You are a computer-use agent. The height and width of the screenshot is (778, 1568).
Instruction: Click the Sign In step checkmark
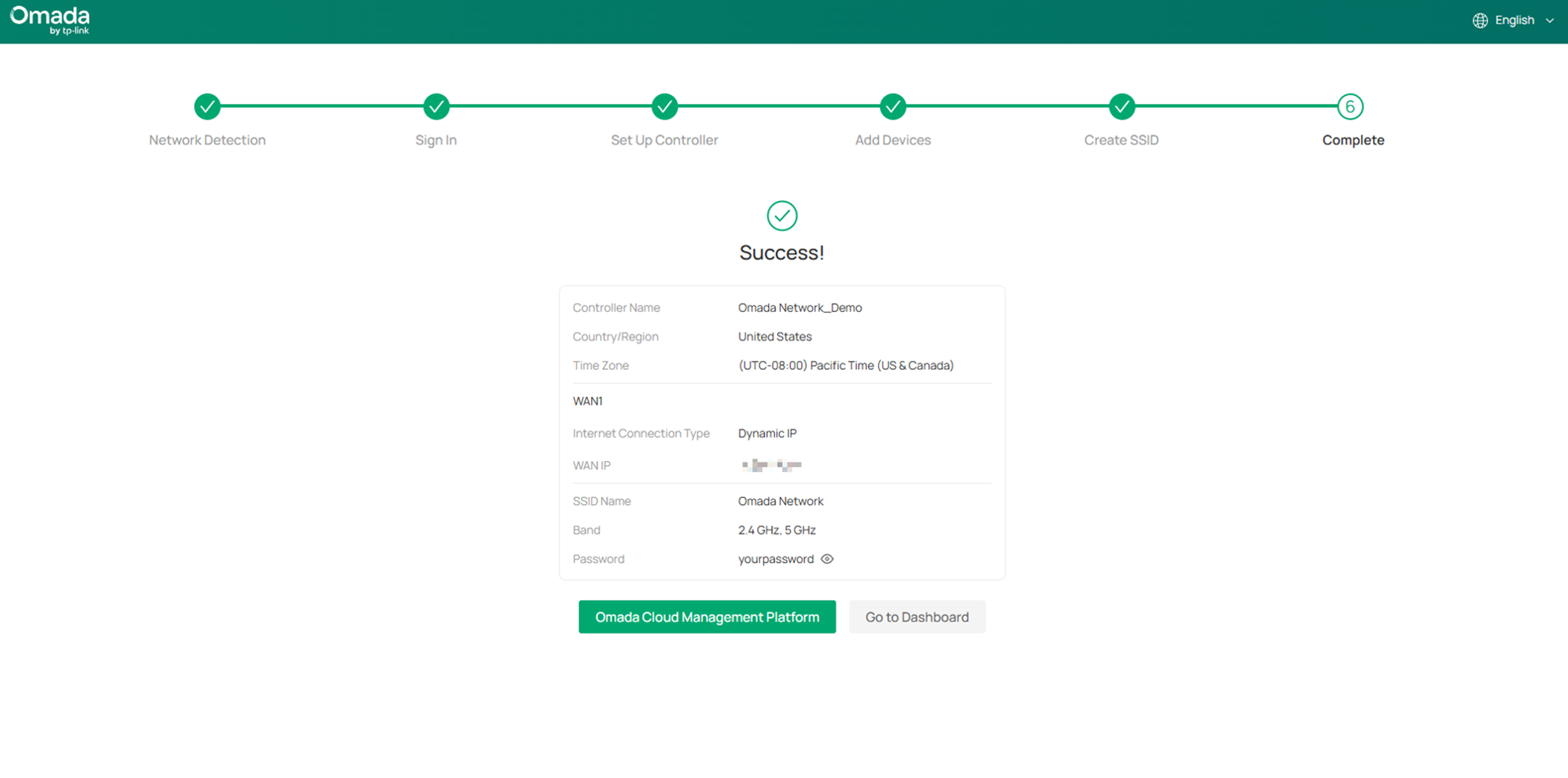pos(435,106)
